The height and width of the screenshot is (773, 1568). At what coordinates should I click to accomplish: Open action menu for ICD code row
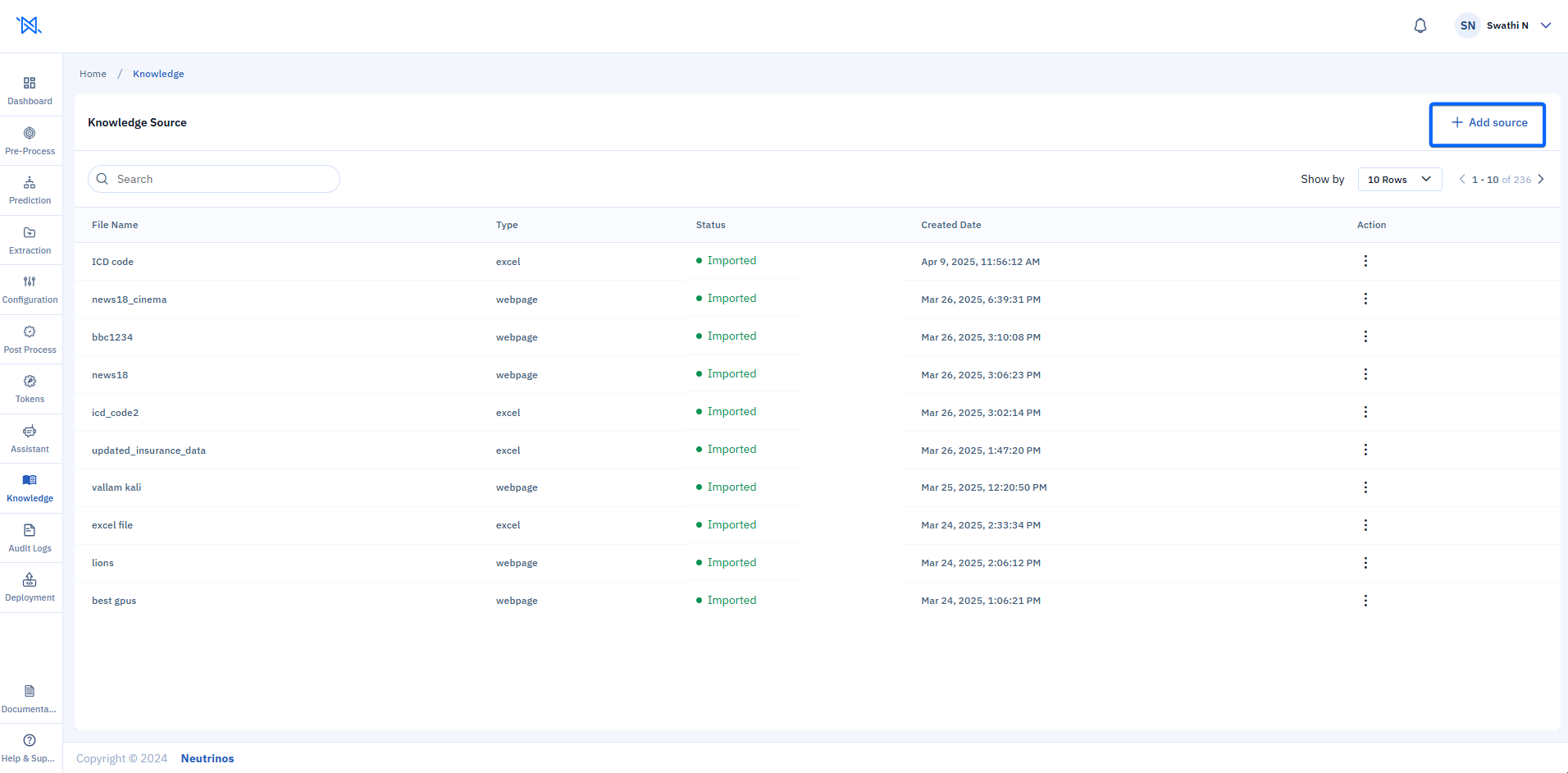tap(1365, 261)
